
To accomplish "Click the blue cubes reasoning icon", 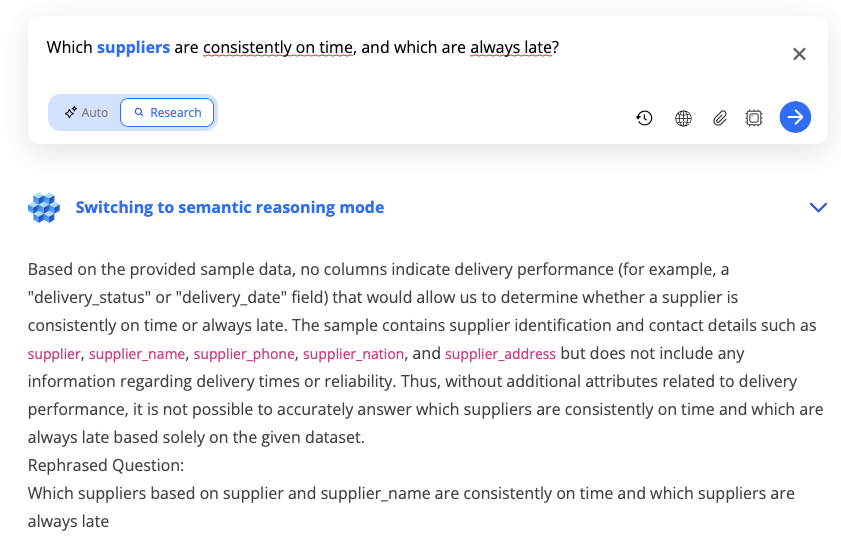I will (44, 208).
